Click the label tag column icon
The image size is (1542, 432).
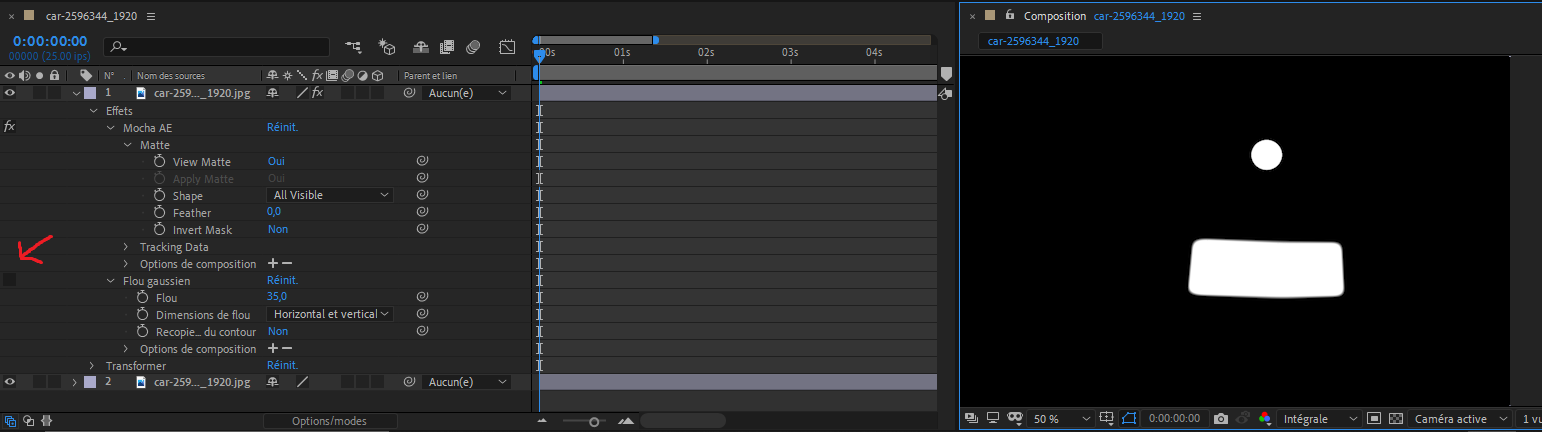tap(86, 75)
